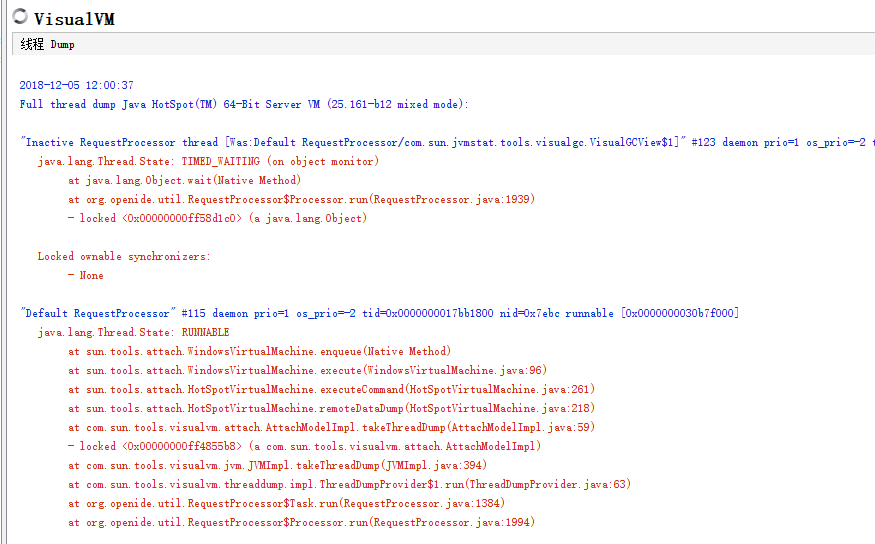Click WindowsVirtualMachine.enqueue(Native Method) line

coord(259,351)
